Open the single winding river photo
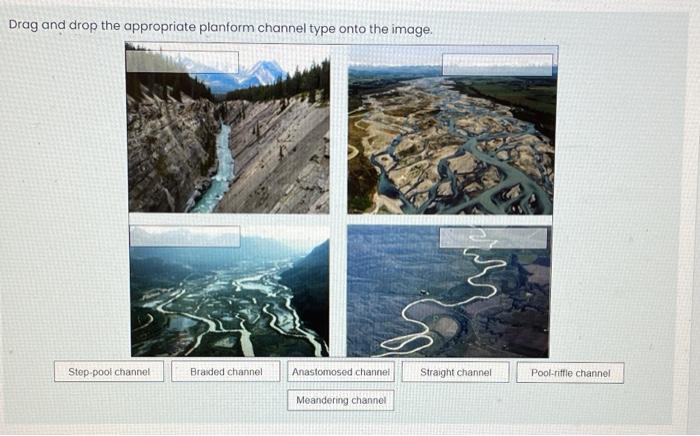This screenshot has height=436, width=700. coord(448,291)
